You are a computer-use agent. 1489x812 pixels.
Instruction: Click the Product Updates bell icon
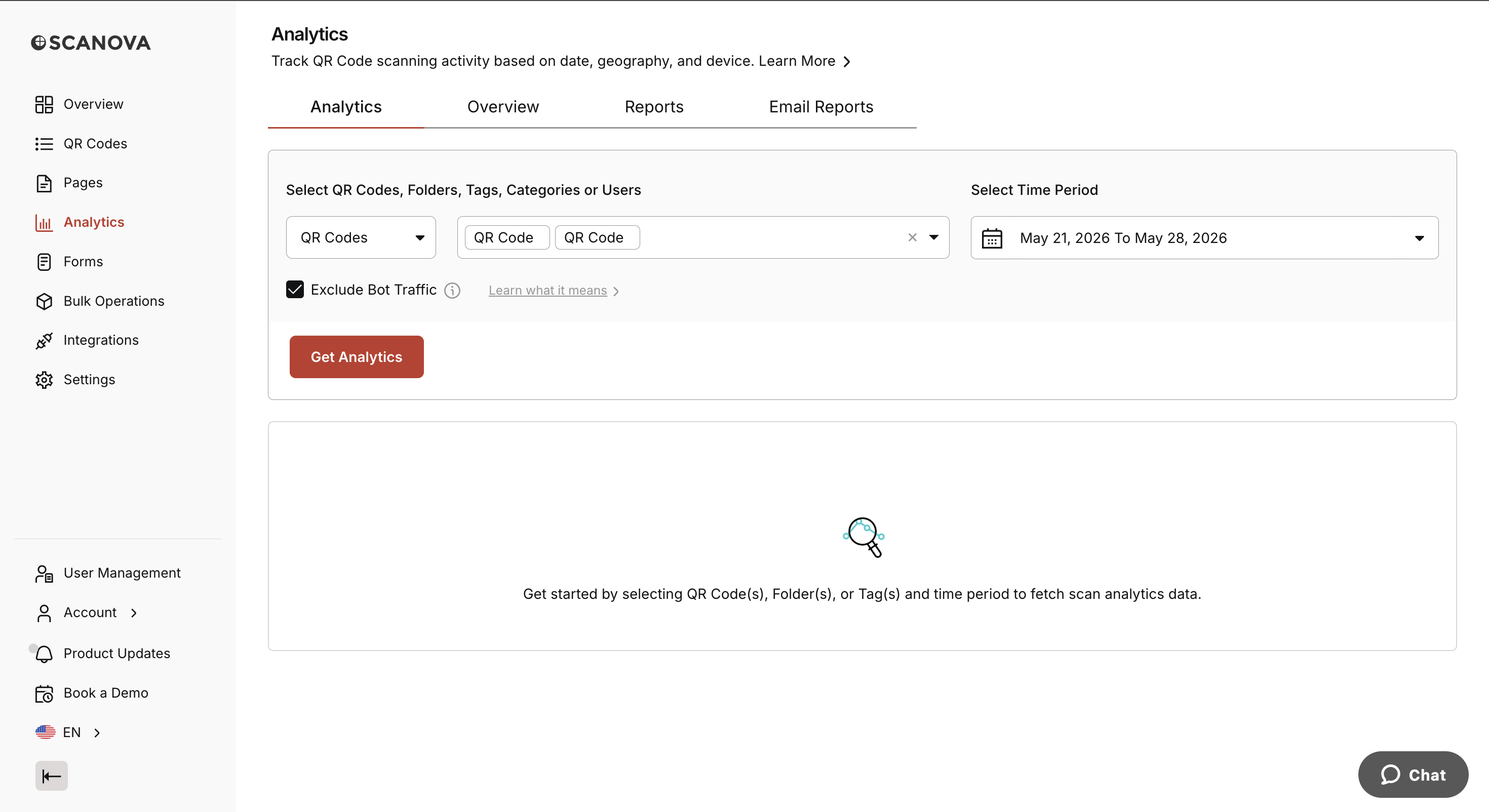click(44, 654)
